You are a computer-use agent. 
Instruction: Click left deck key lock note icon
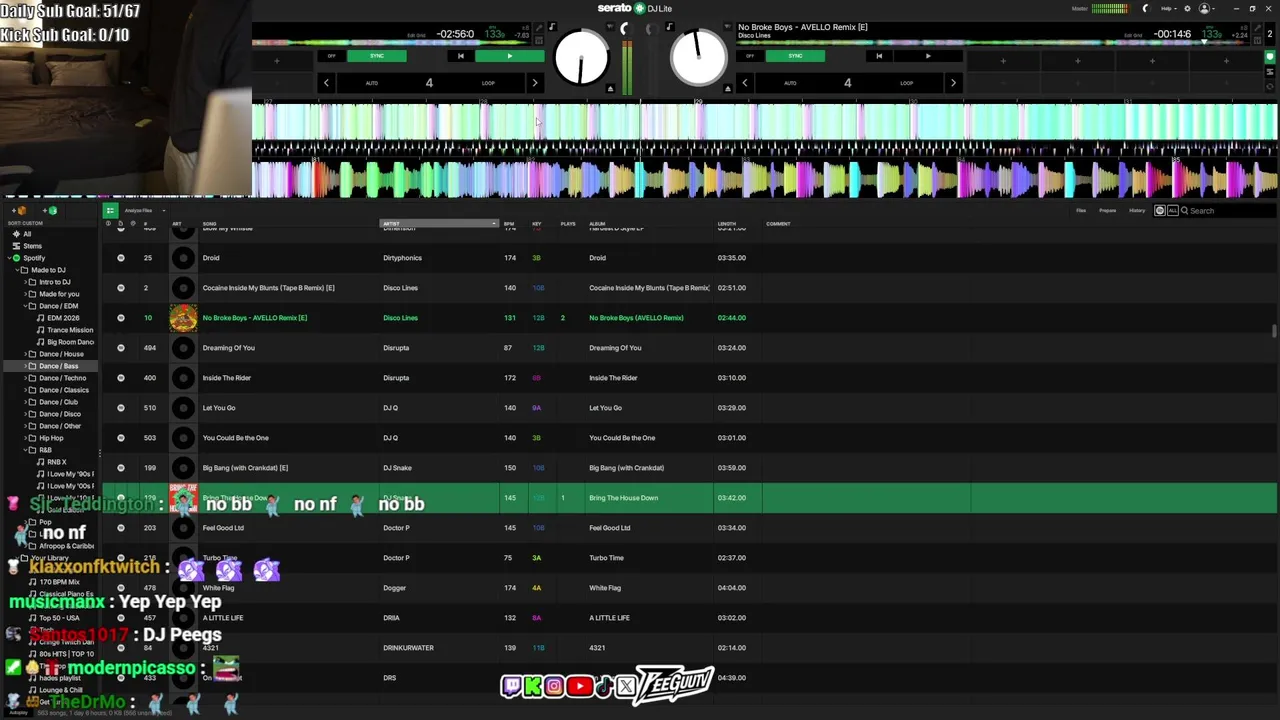(x=552, y=27)
